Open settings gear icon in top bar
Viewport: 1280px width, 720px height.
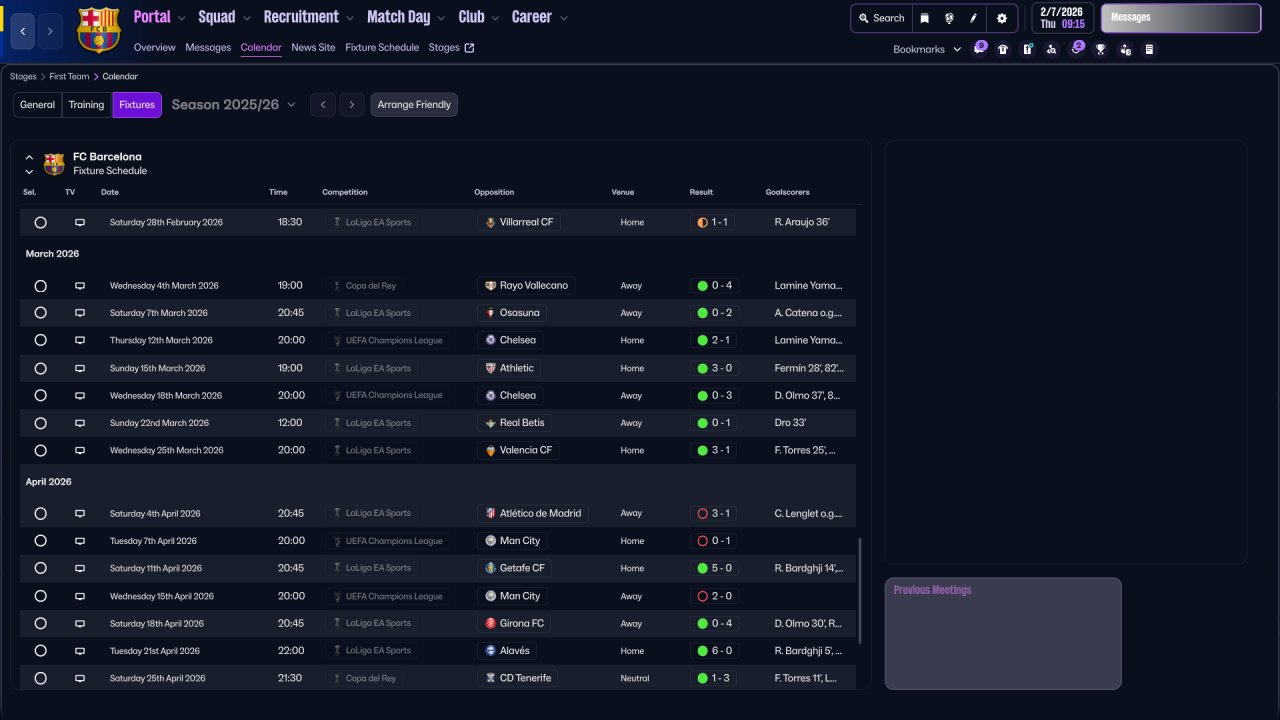click(1001, 18)
